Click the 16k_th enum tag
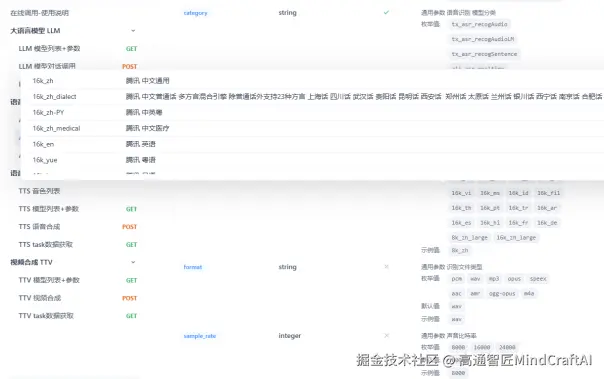This screenshot has width=604, height=379. (x=461, y=208)
